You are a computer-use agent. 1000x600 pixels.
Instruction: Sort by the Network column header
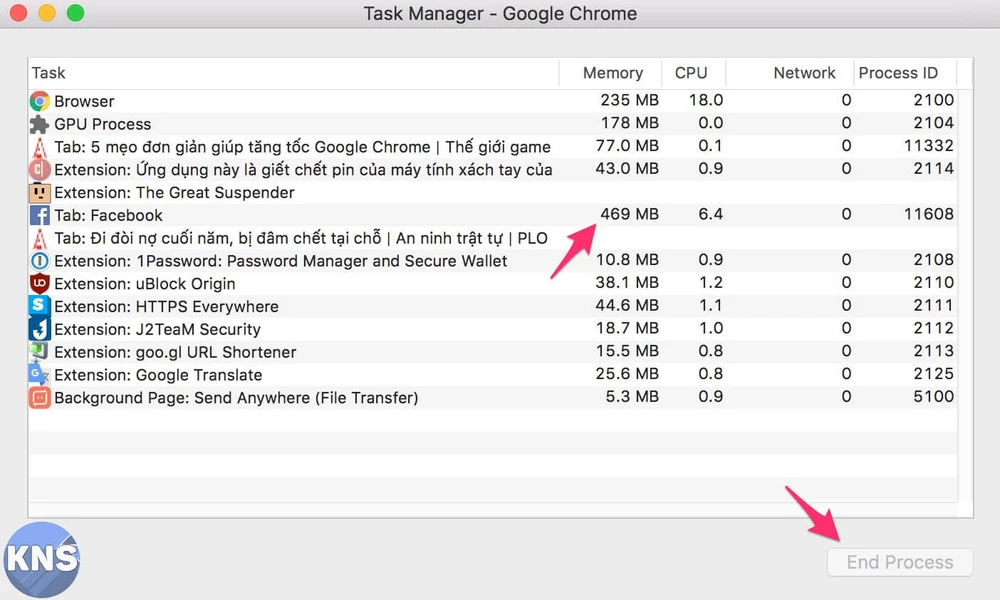point(803,73)
